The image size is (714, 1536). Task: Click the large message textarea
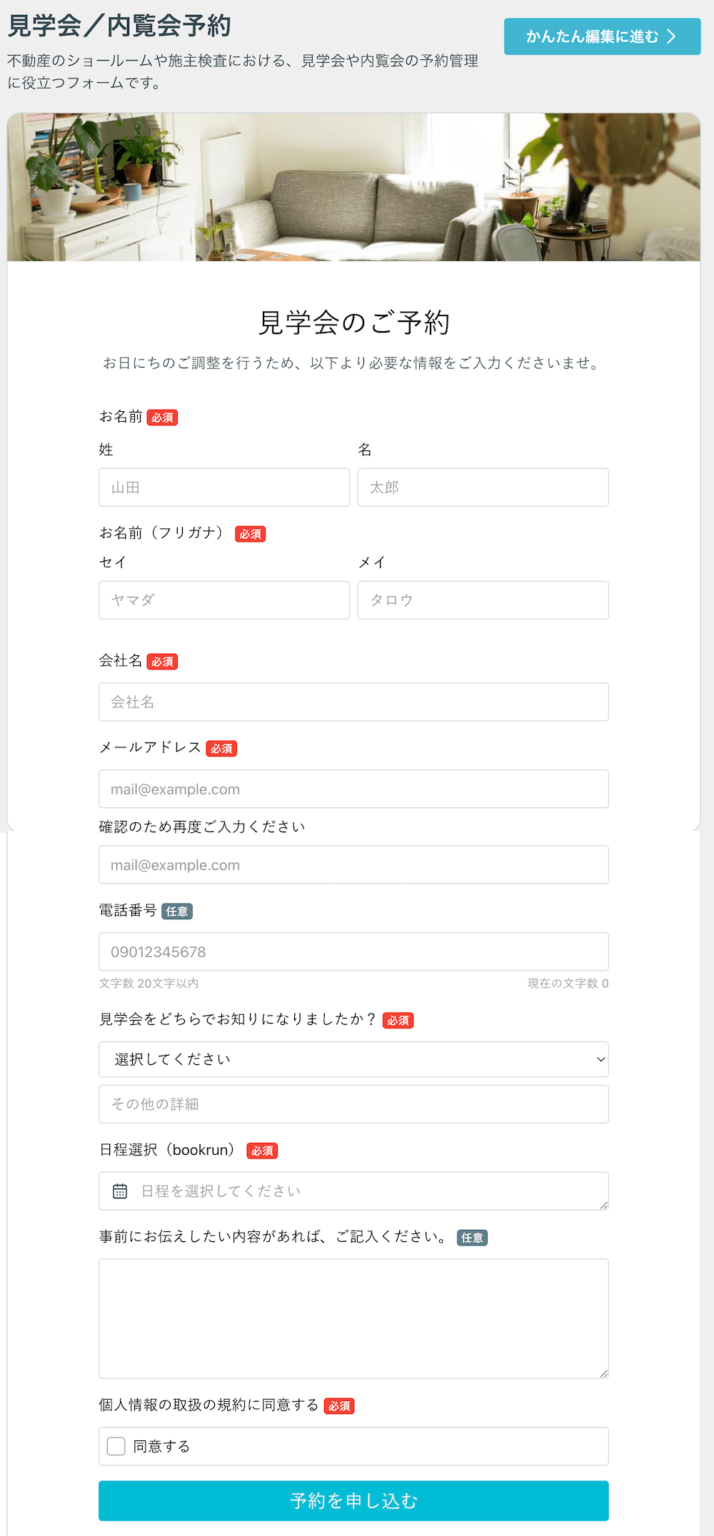click(x=353, y=1318)
